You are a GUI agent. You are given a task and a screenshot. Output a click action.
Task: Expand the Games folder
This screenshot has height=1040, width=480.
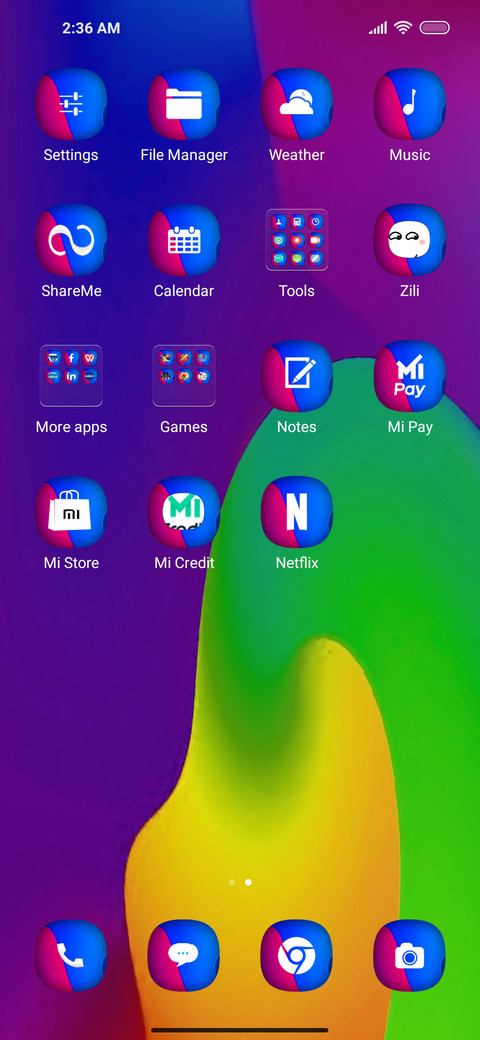(184, 375)
